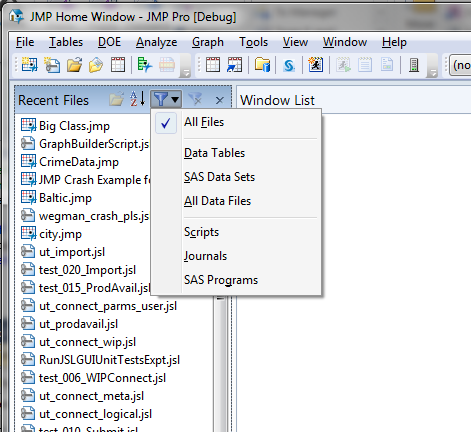The height and width of the screenshot is (432, 471).
Task: Click the Recent Files open-folder icon
Action: (x=116, y=99)
